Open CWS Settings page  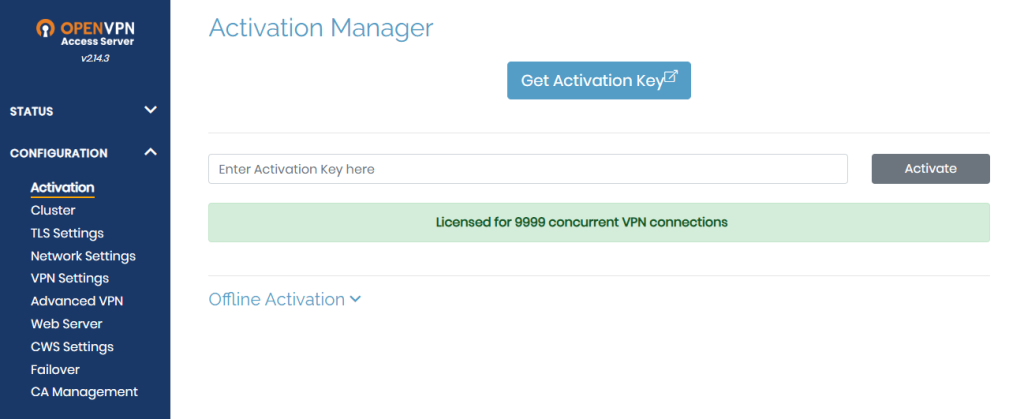[x=72, y=347]
